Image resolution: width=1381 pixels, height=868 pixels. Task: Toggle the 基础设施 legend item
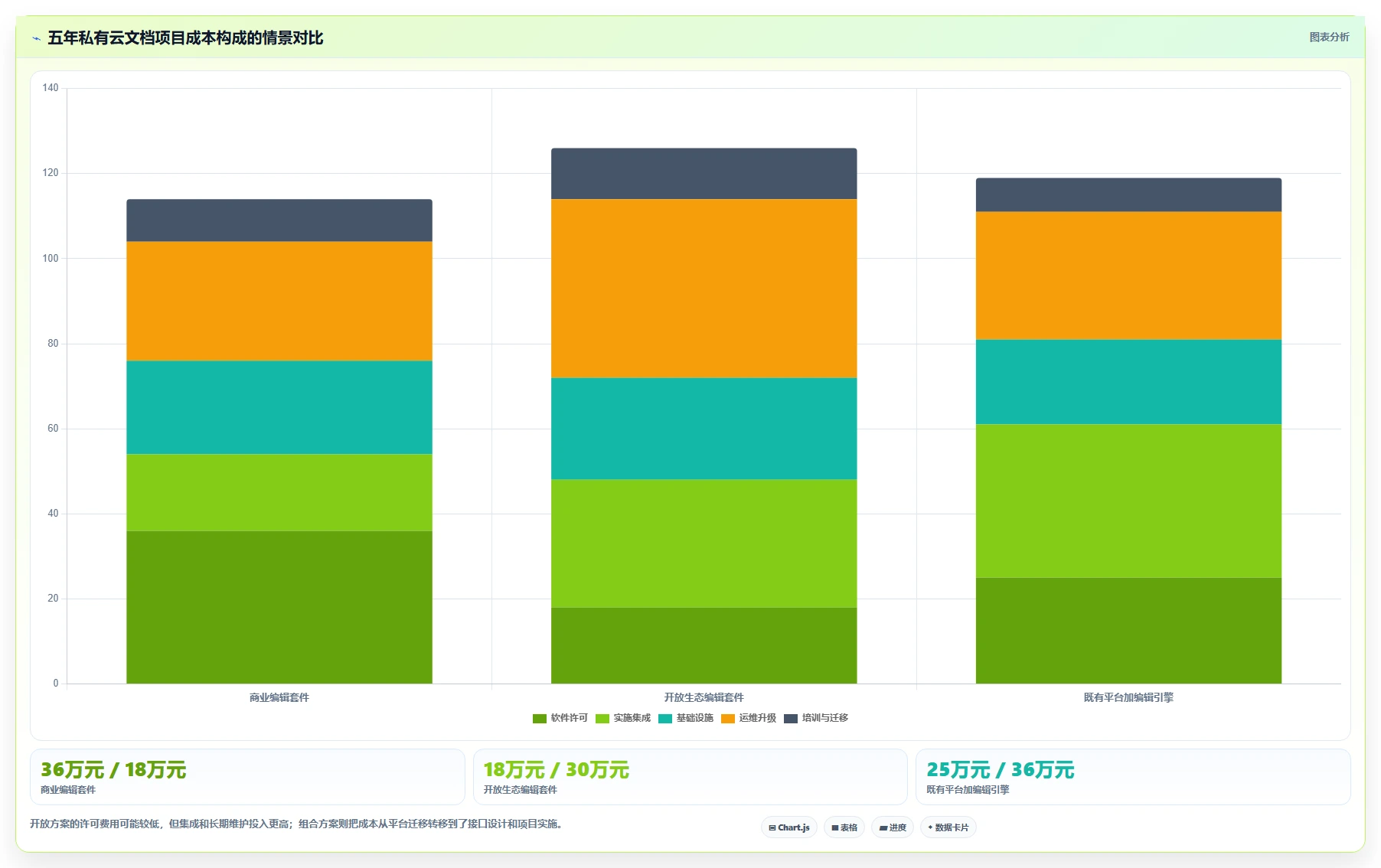pos(686,718)
